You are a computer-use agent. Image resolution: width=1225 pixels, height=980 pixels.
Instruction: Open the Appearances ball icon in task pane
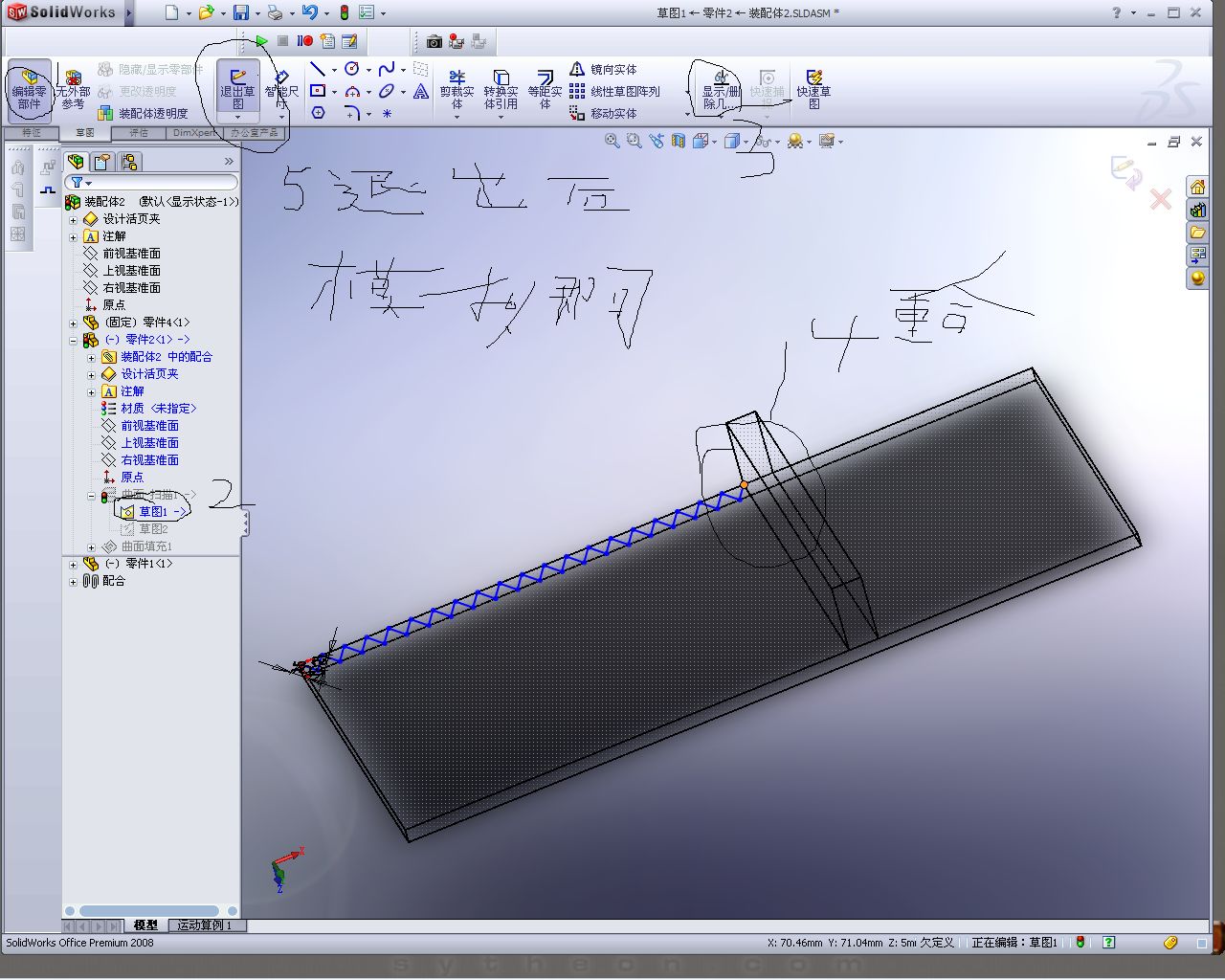1197,278
